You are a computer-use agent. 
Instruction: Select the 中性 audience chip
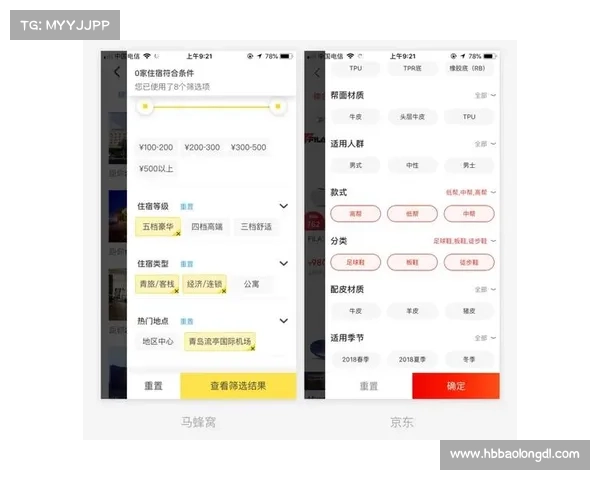click(412, 165)
